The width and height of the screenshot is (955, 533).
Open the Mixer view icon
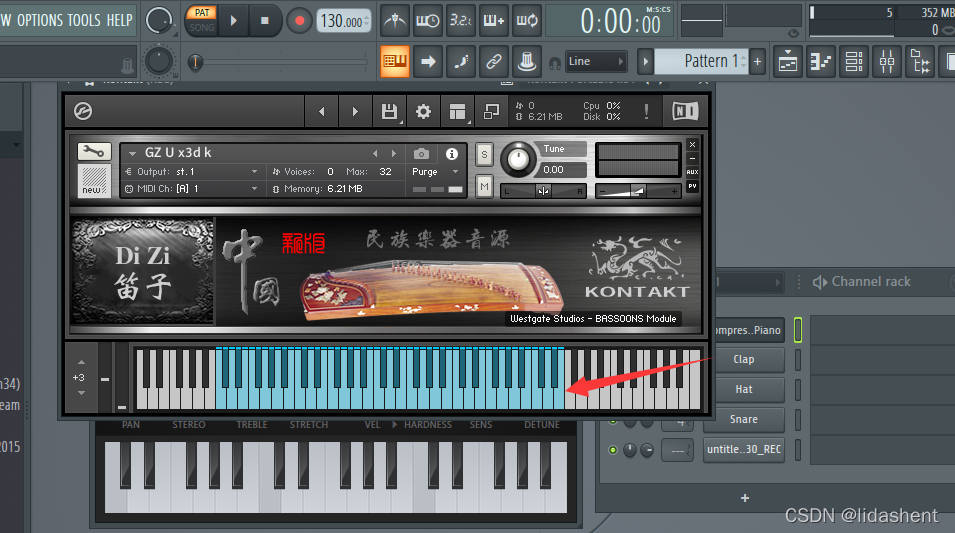[887, 62]
